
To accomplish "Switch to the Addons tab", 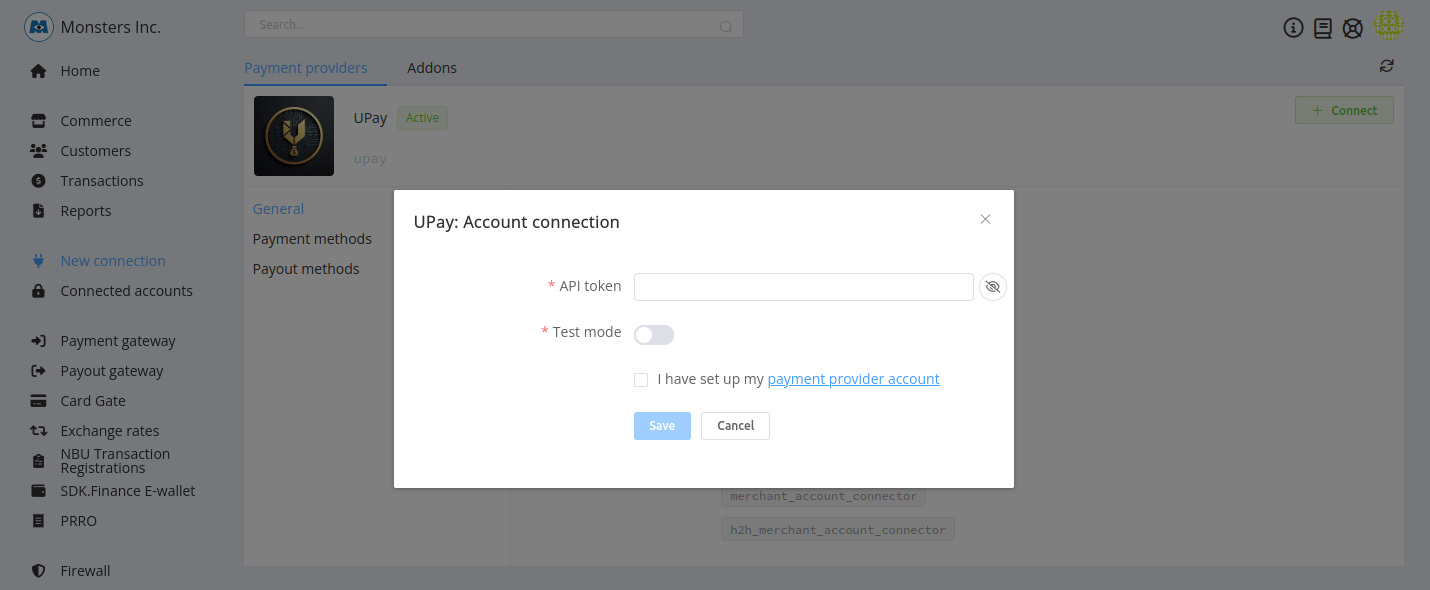I will click(x=432, y=68).
